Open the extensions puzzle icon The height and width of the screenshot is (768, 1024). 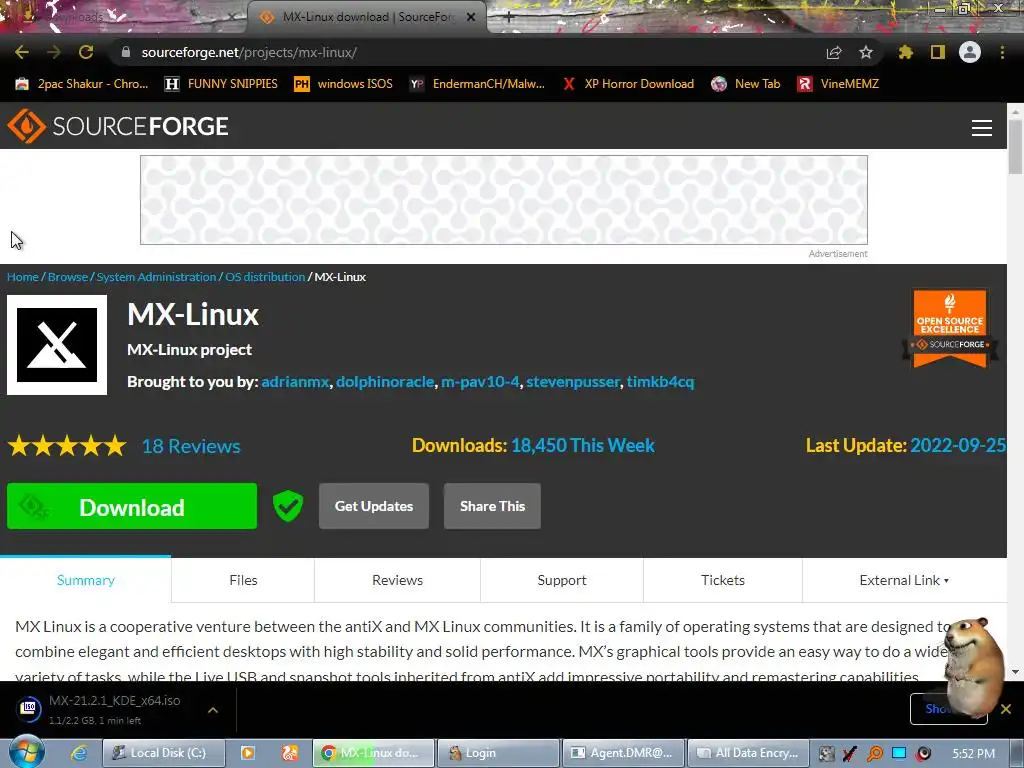905,52
